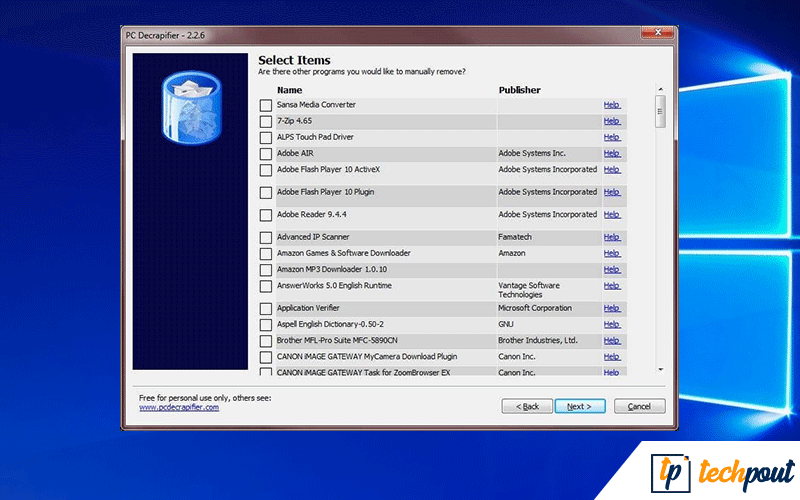The image size is (800, 500).
Task: Tick the Application Verifier checkbox
Action: (x=265, y=309)
